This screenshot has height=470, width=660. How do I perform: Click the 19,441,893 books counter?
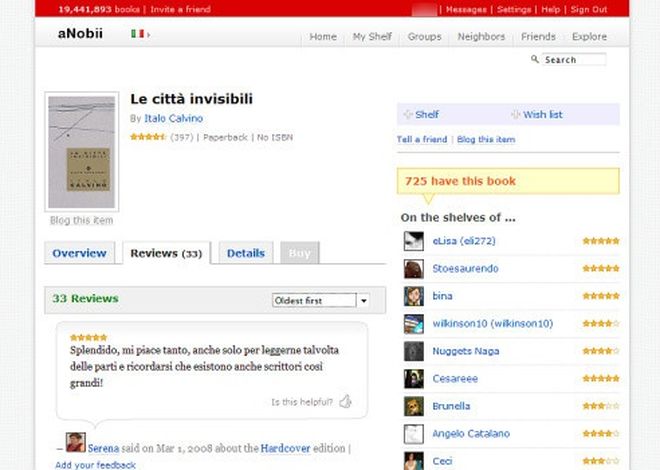click(99, 9)
